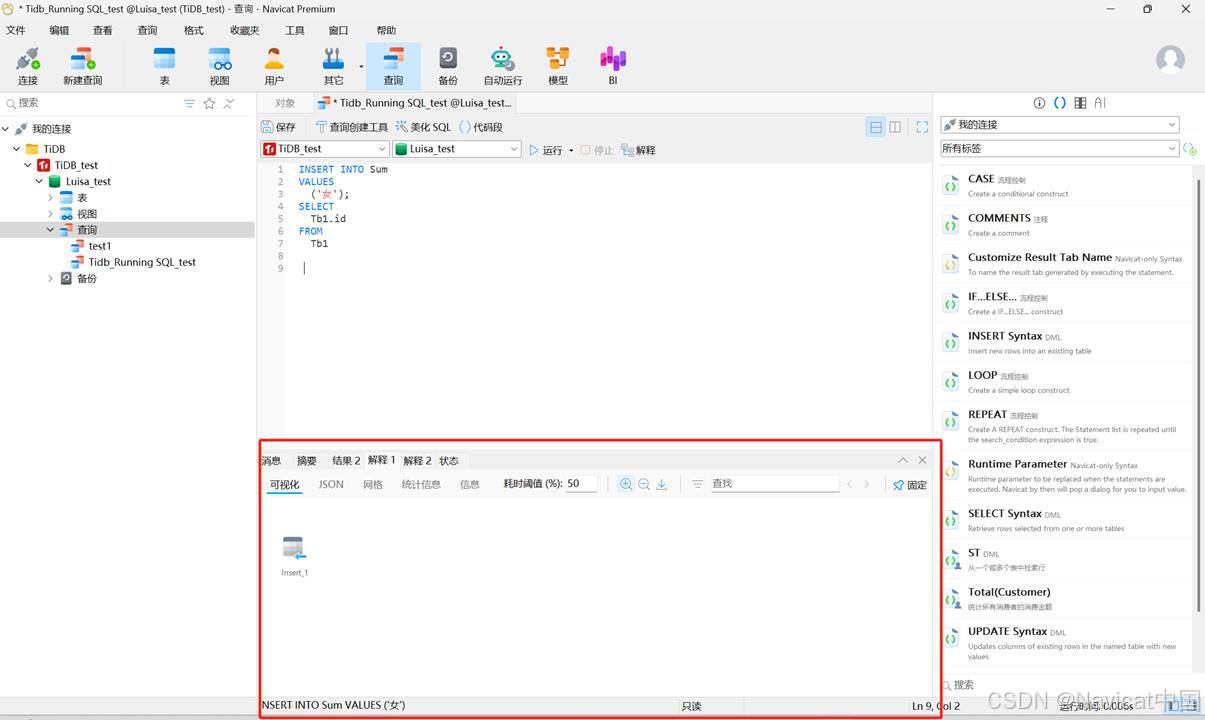Switch to the 消息 result tab

click(x=271, y=461)
